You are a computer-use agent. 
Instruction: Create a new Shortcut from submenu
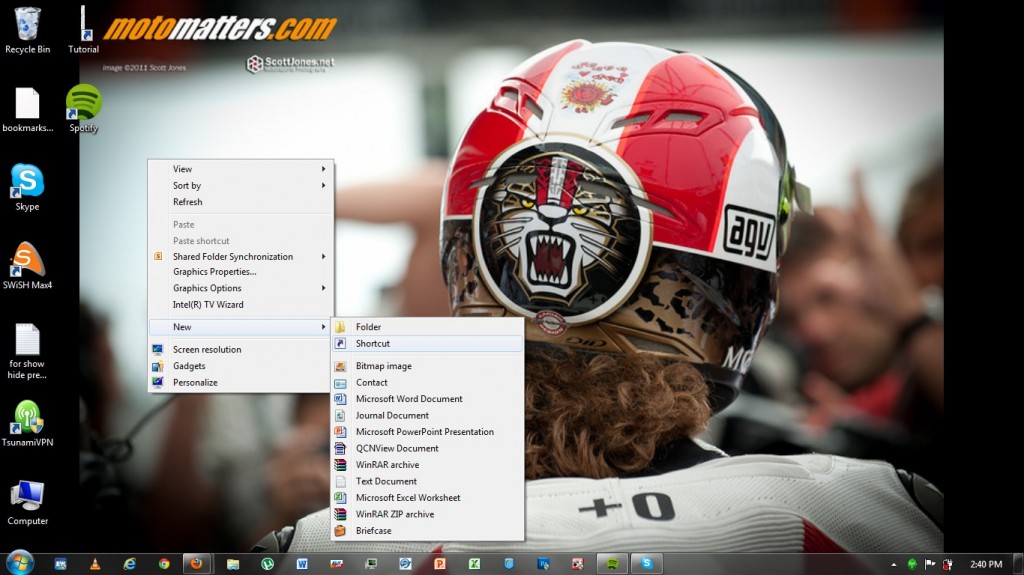428,343
